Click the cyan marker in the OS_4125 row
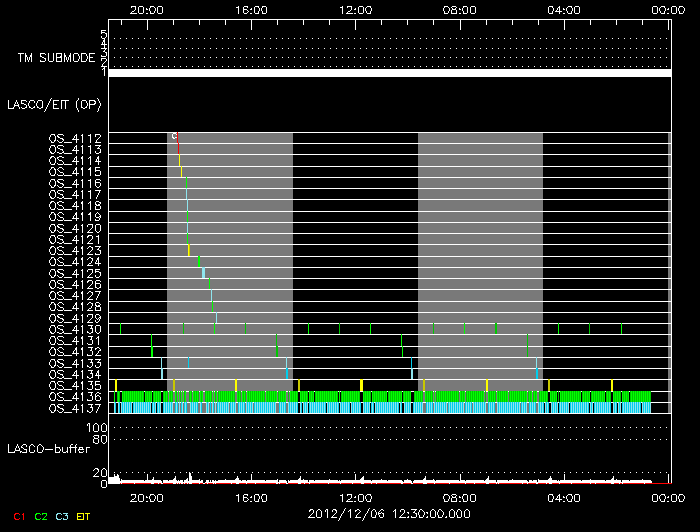700x532 pixels. point(203,273)
